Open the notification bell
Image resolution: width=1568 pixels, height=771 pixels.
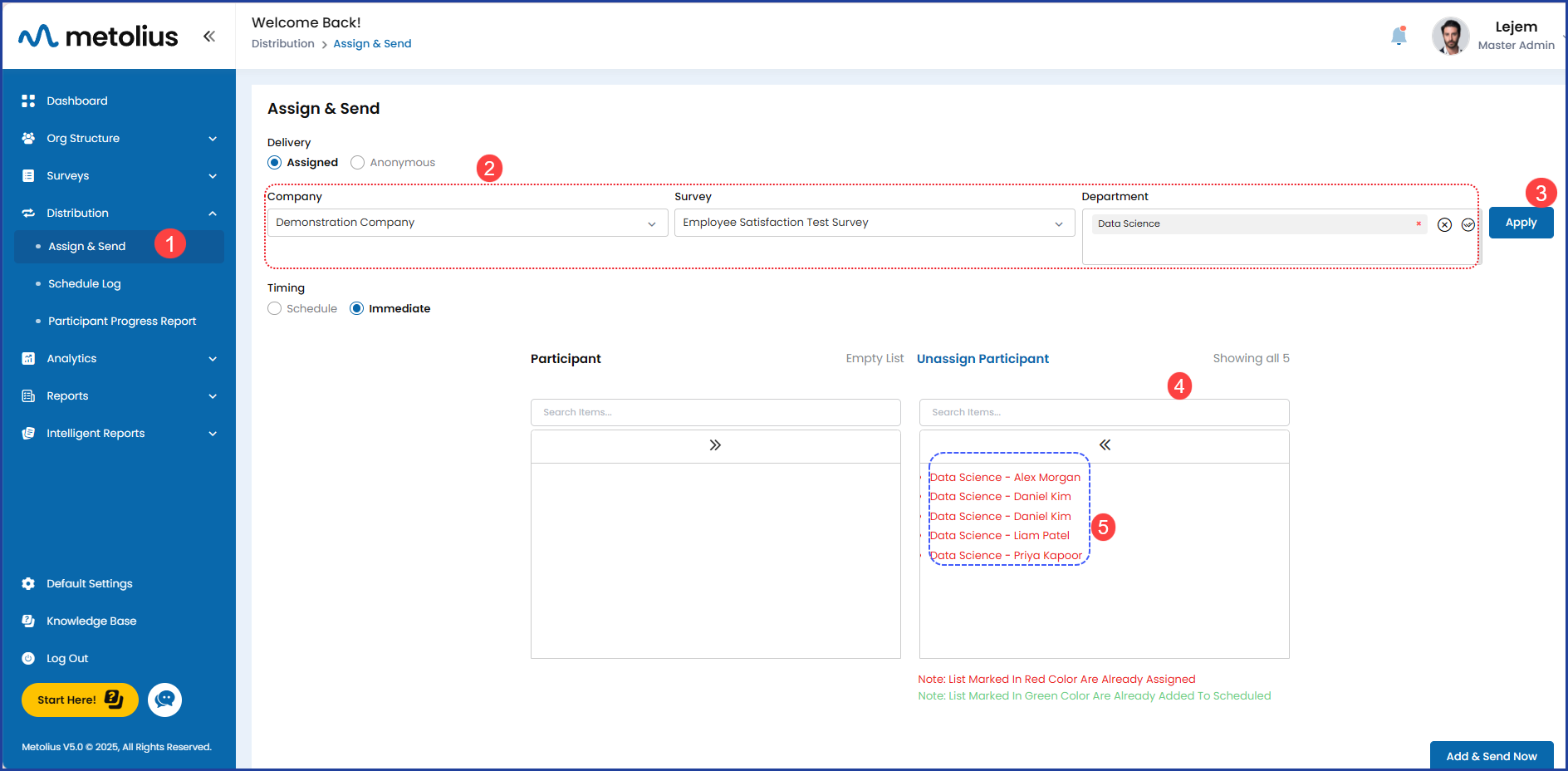(1399, 36)
